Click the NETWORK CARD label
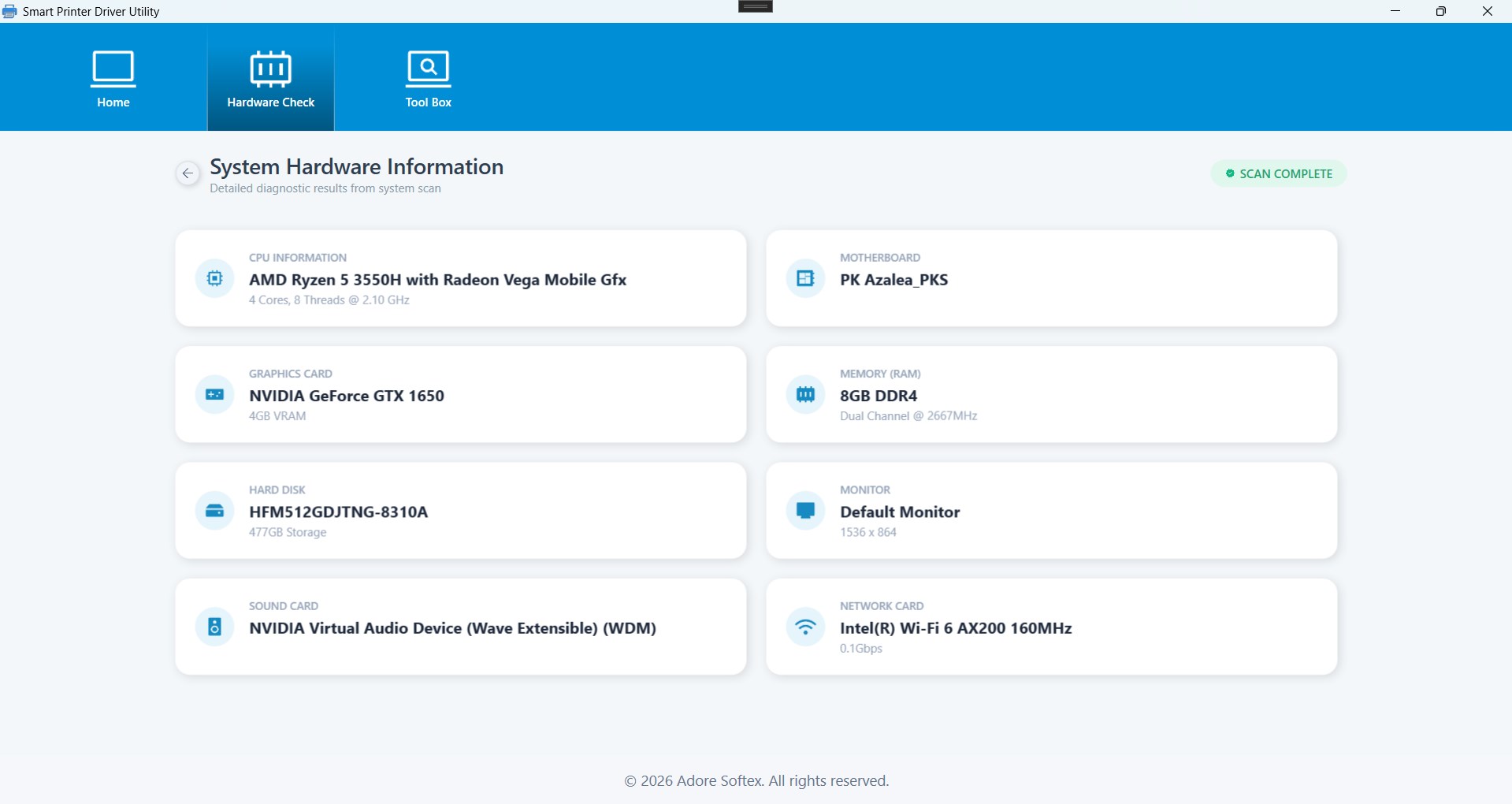 tap(882, 606)
